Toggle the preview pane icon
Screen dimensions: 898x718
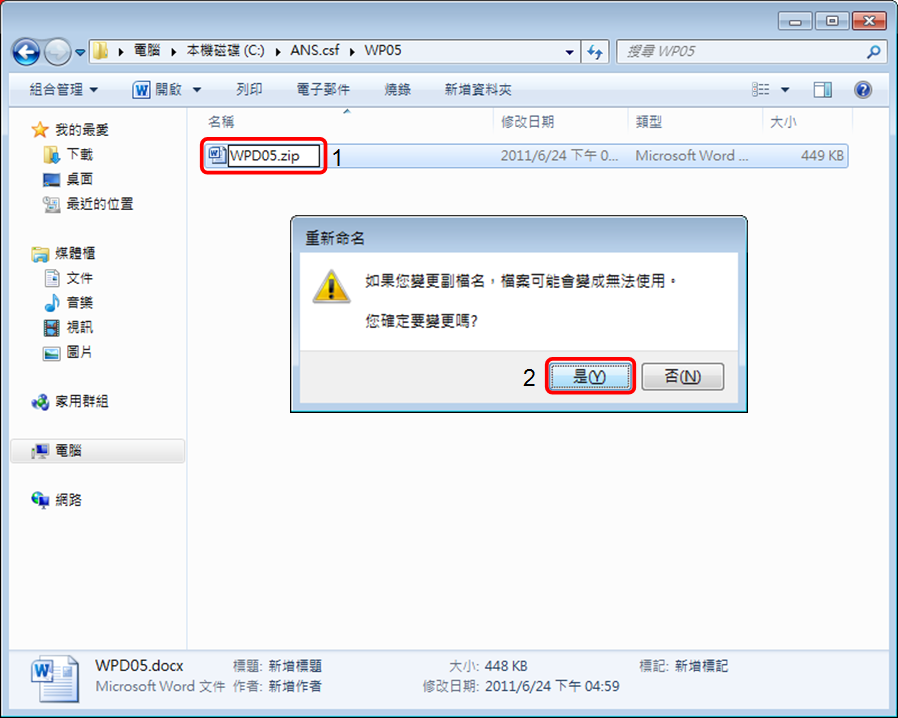coord(822,89)
